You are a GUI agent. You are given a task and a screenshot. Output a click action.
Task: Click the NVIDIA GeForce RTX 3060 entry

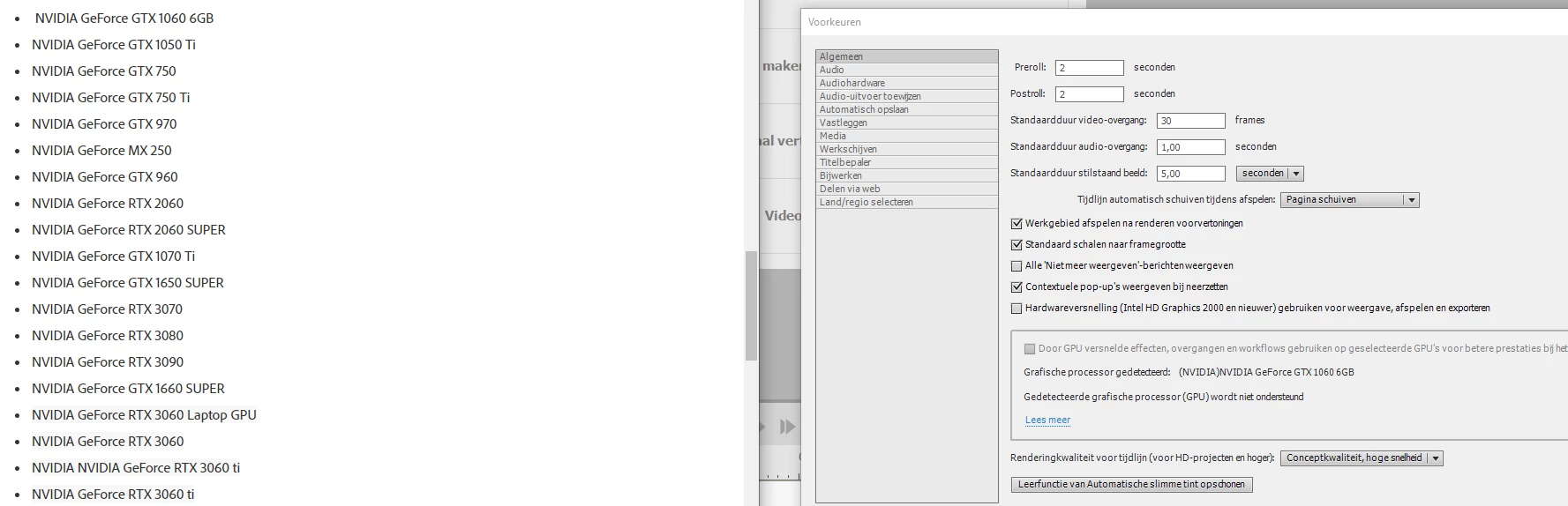(x=108, y=441)
